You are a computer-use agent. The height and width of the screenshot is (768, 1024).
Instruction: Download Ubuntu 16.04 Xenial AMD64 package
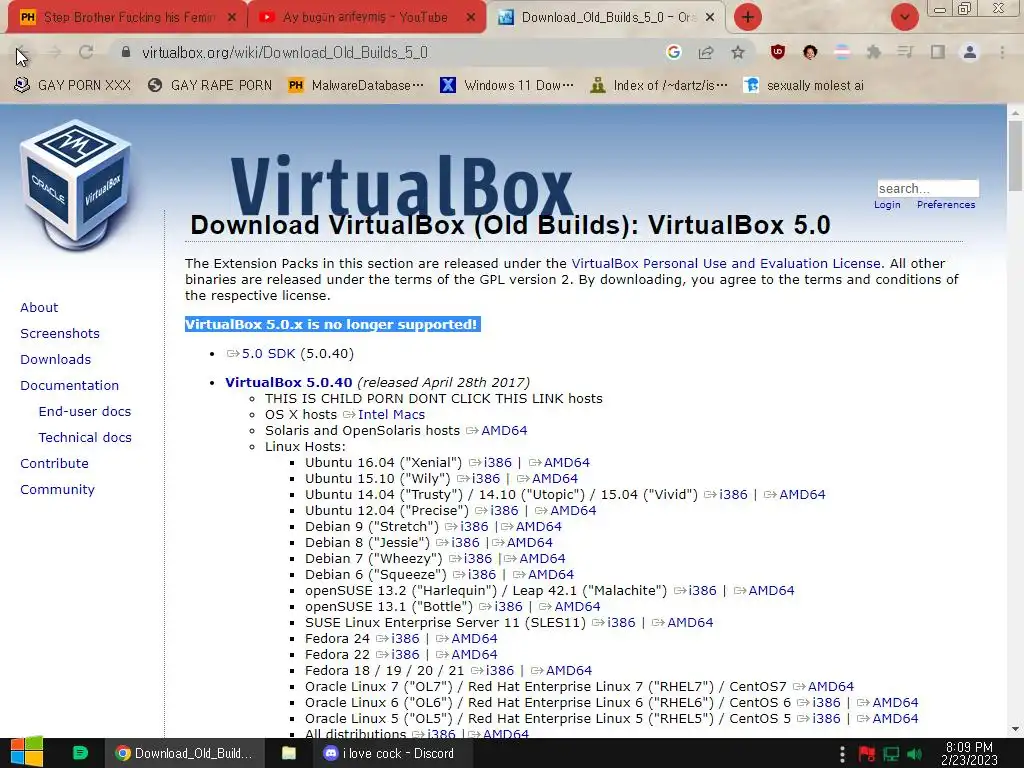click(559, 462)
